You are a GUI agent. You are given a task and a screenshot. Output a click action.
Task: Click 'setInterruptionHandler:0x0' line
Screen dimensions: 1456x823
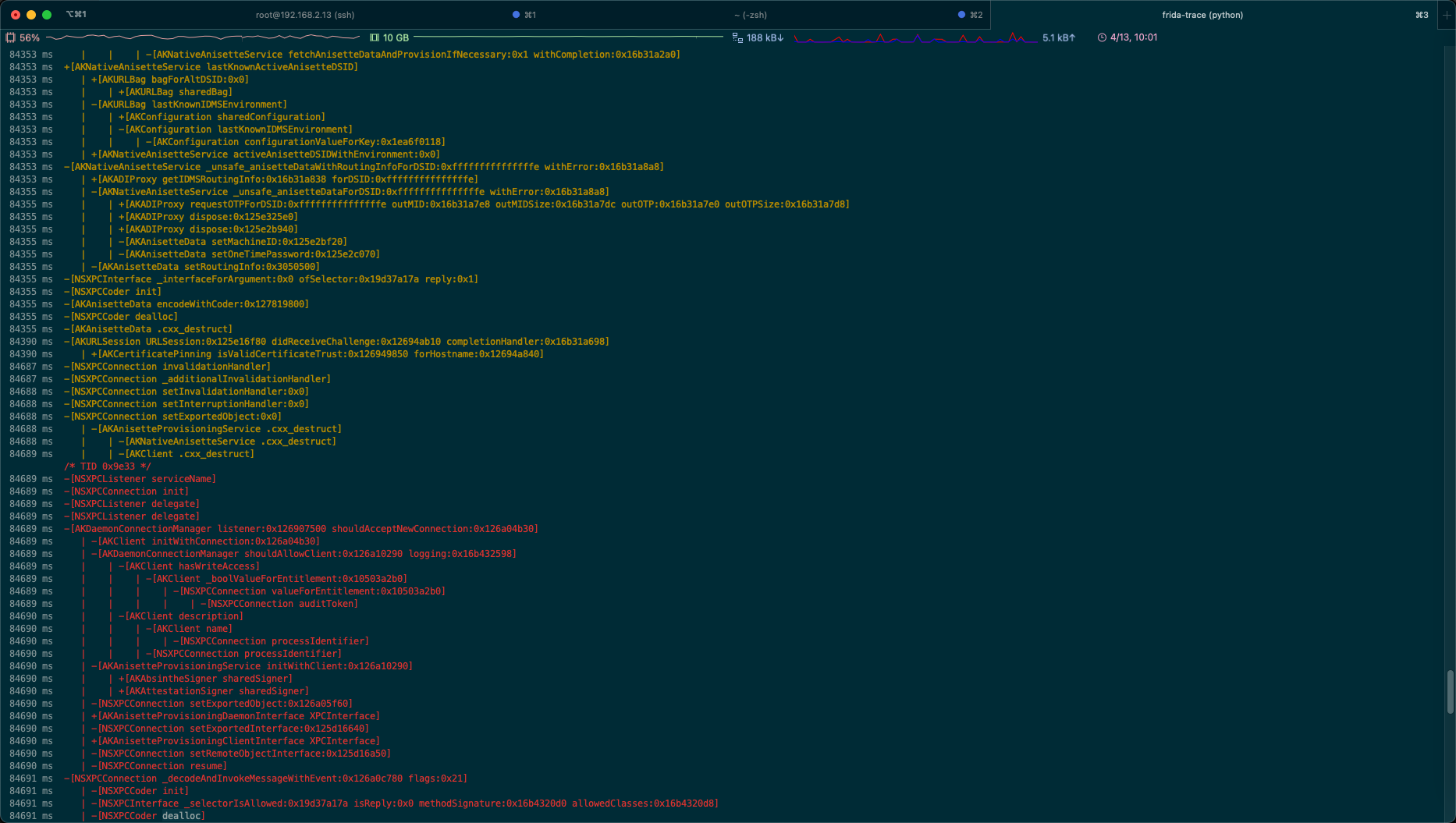point(186,404)
